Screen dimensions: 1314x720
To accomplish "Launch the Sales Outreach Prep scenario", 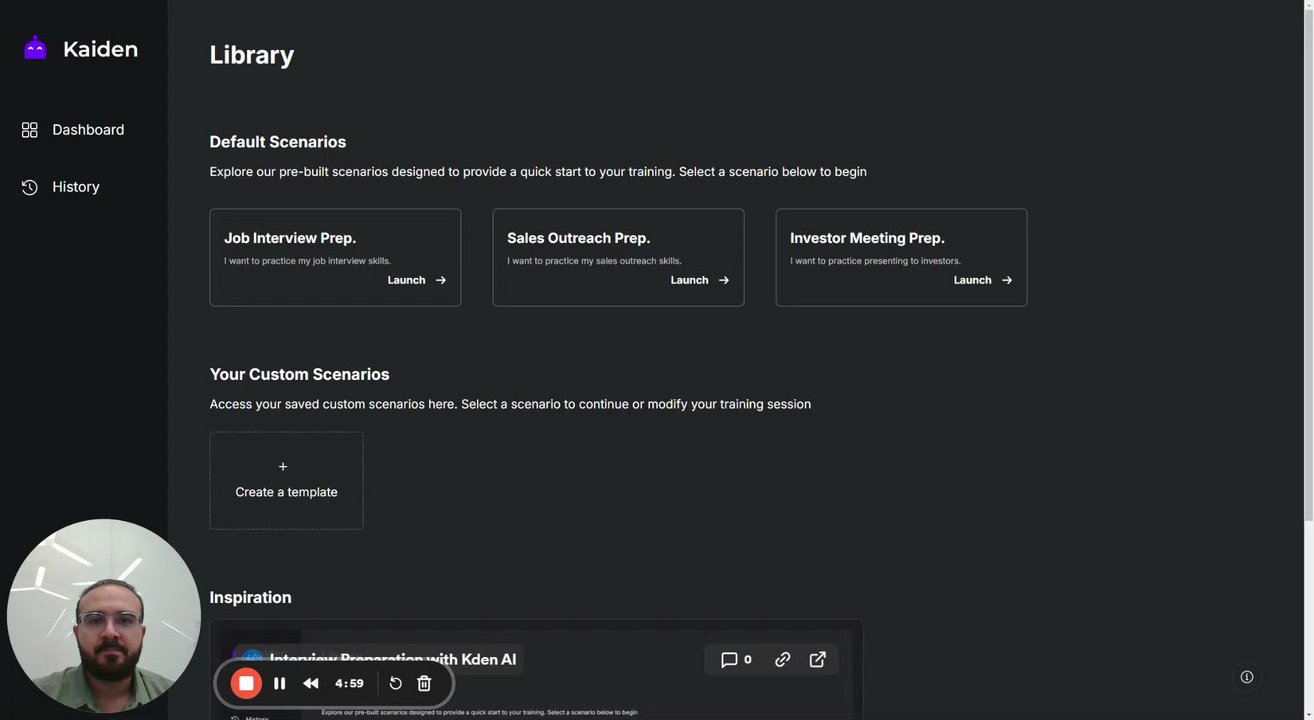I will pyautogui.click(x=699, y=280).
